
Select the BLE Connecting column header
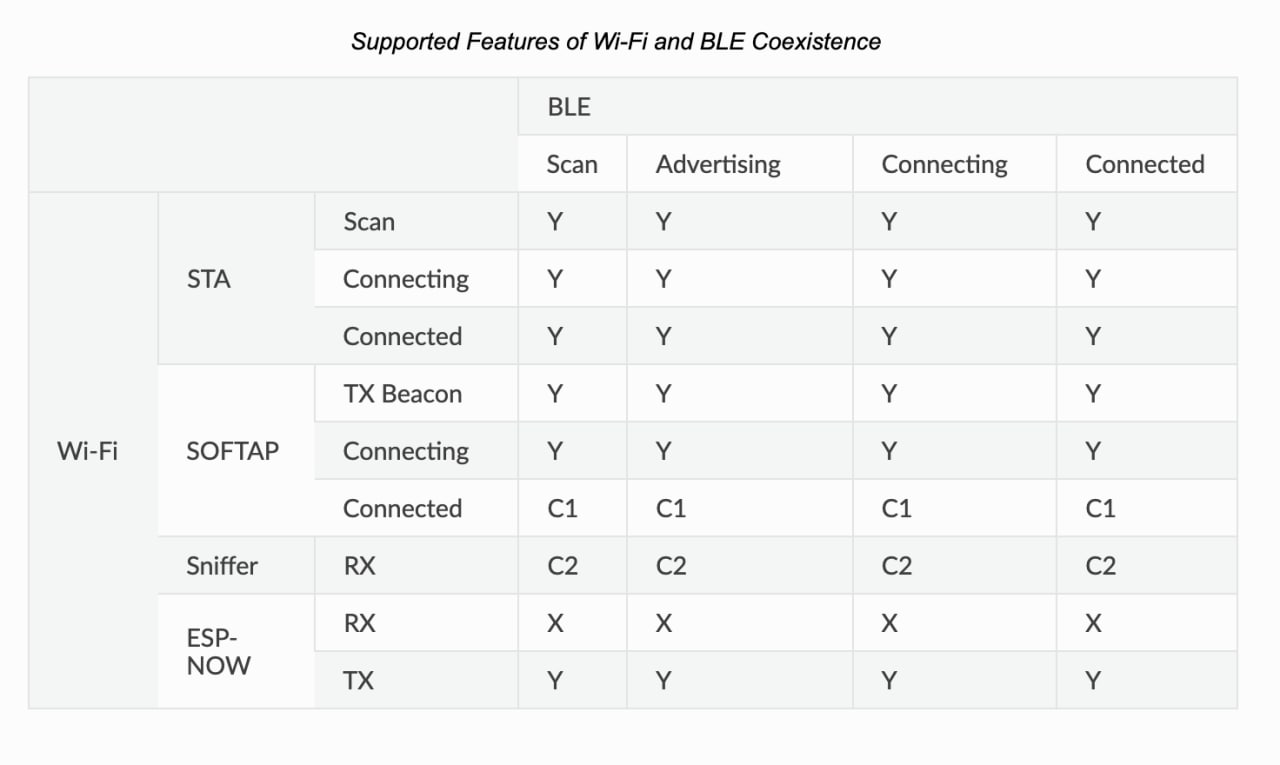coord(944,165)
